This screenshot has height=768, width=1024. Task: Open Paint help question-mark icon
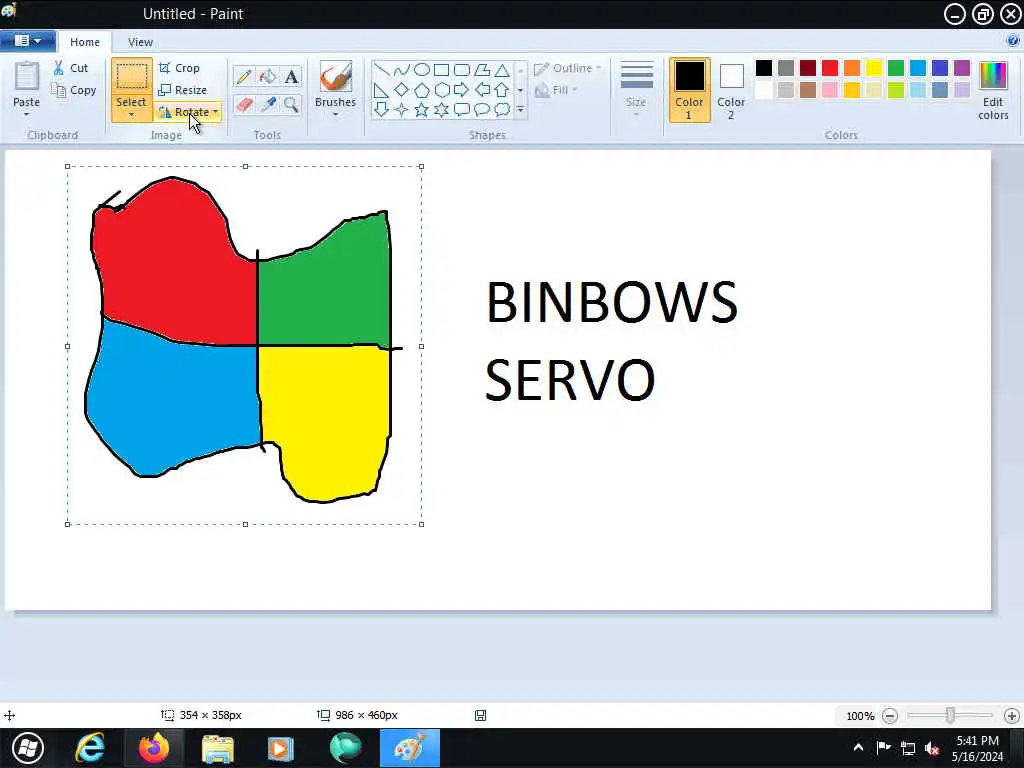tap(1013, 41)
